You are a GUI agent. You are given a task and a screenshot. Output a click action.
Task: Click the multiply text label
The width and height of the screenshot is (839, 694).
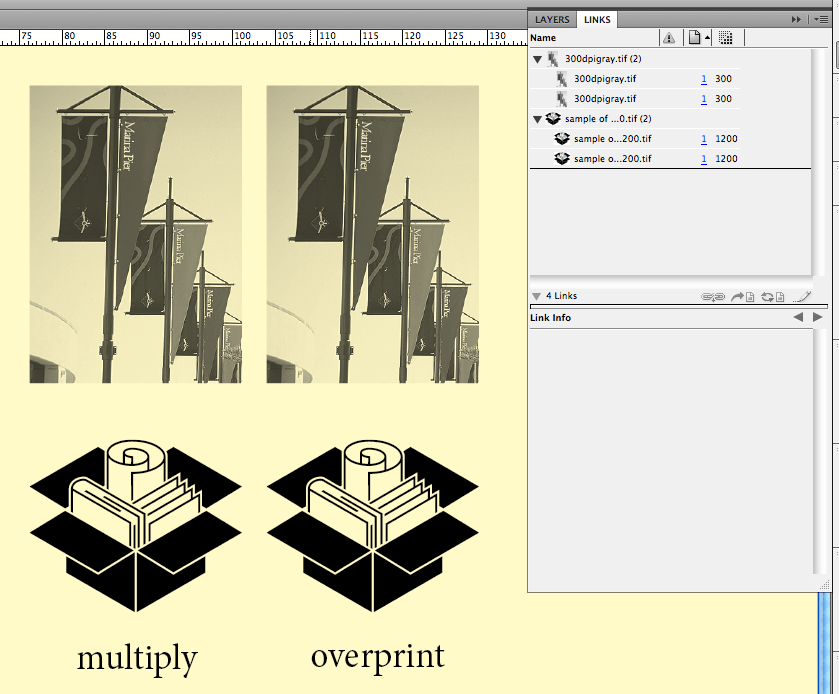[137, 659]
